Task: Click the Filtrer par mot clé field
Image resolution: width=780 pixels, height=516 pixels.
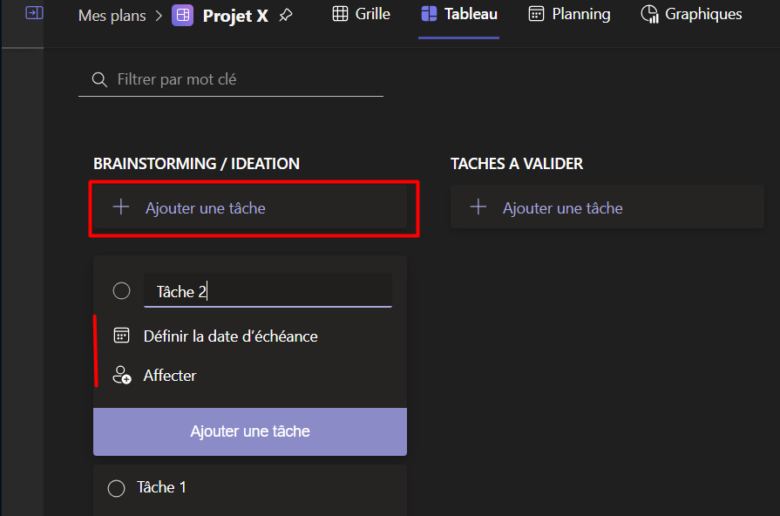Action: 240,79
